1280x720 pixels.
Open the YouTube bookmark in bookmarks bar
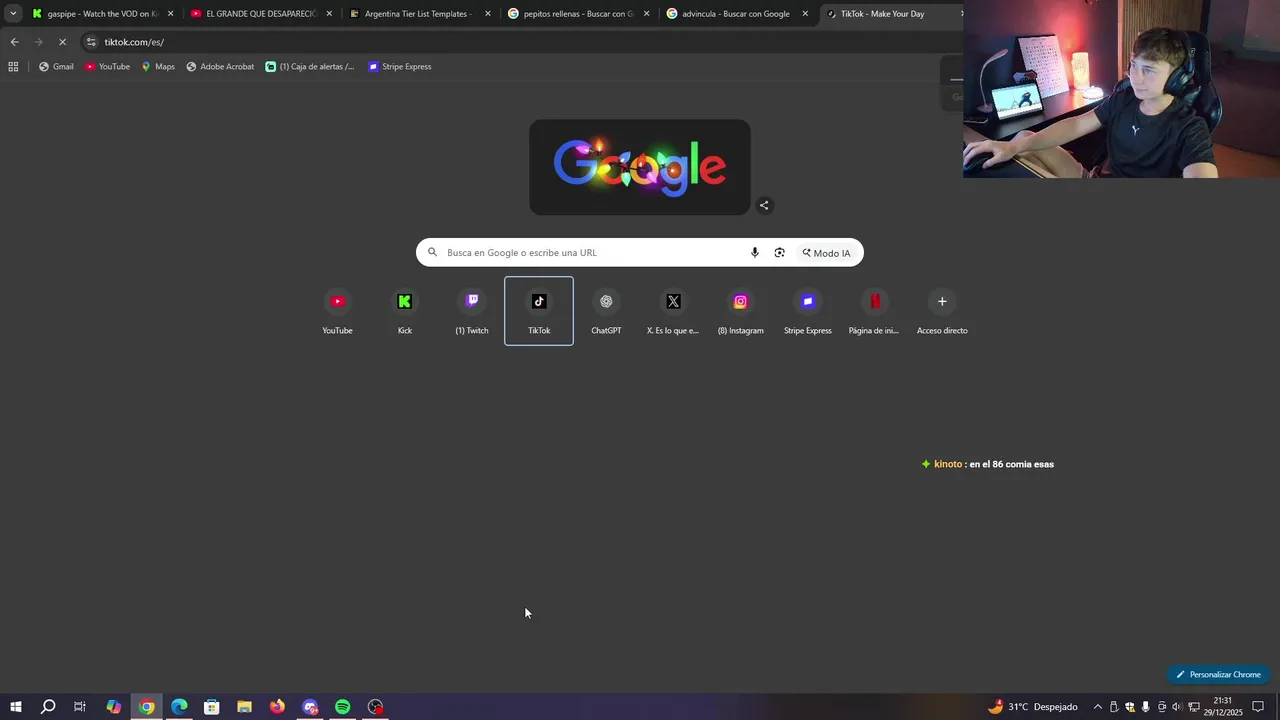point(107,67)
